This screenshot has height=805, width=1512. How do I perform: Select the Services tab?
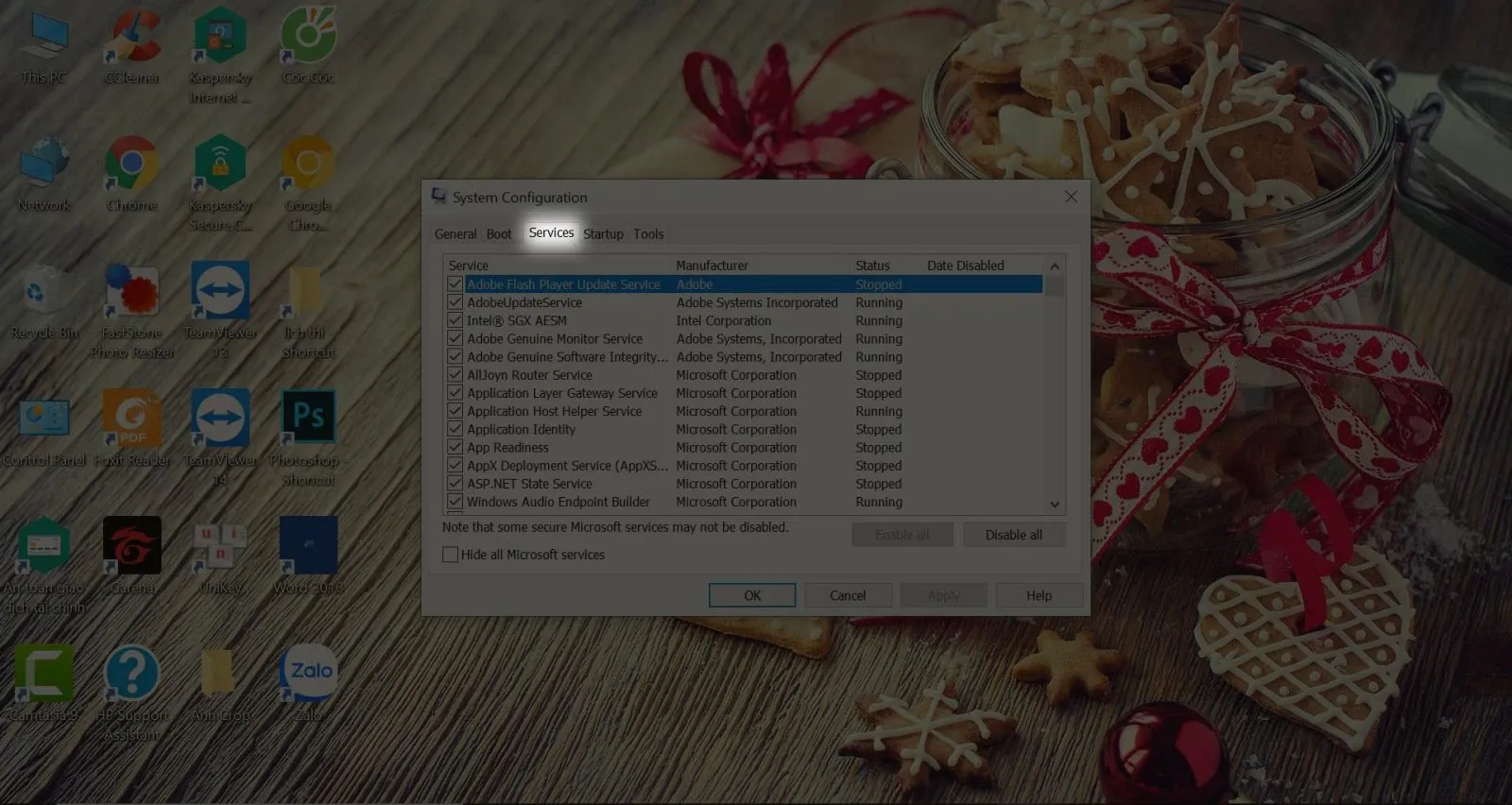551,232
